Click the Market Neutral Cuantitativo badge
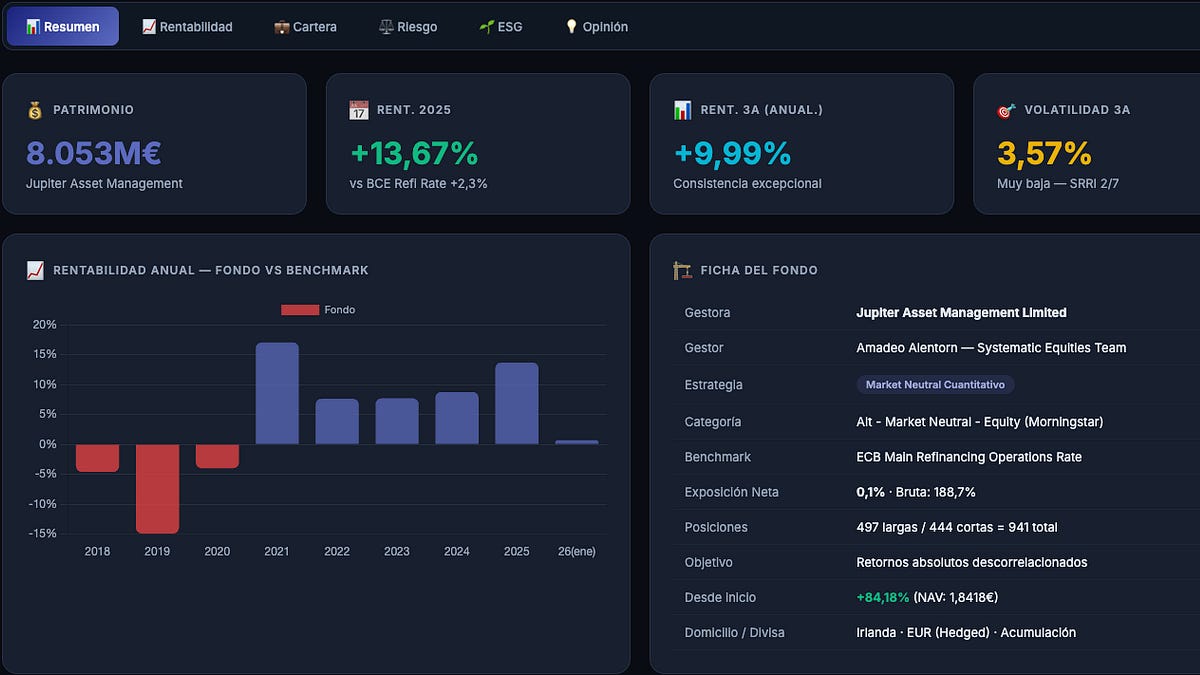This screenshot has width=1200, height=675. (936, 385)
